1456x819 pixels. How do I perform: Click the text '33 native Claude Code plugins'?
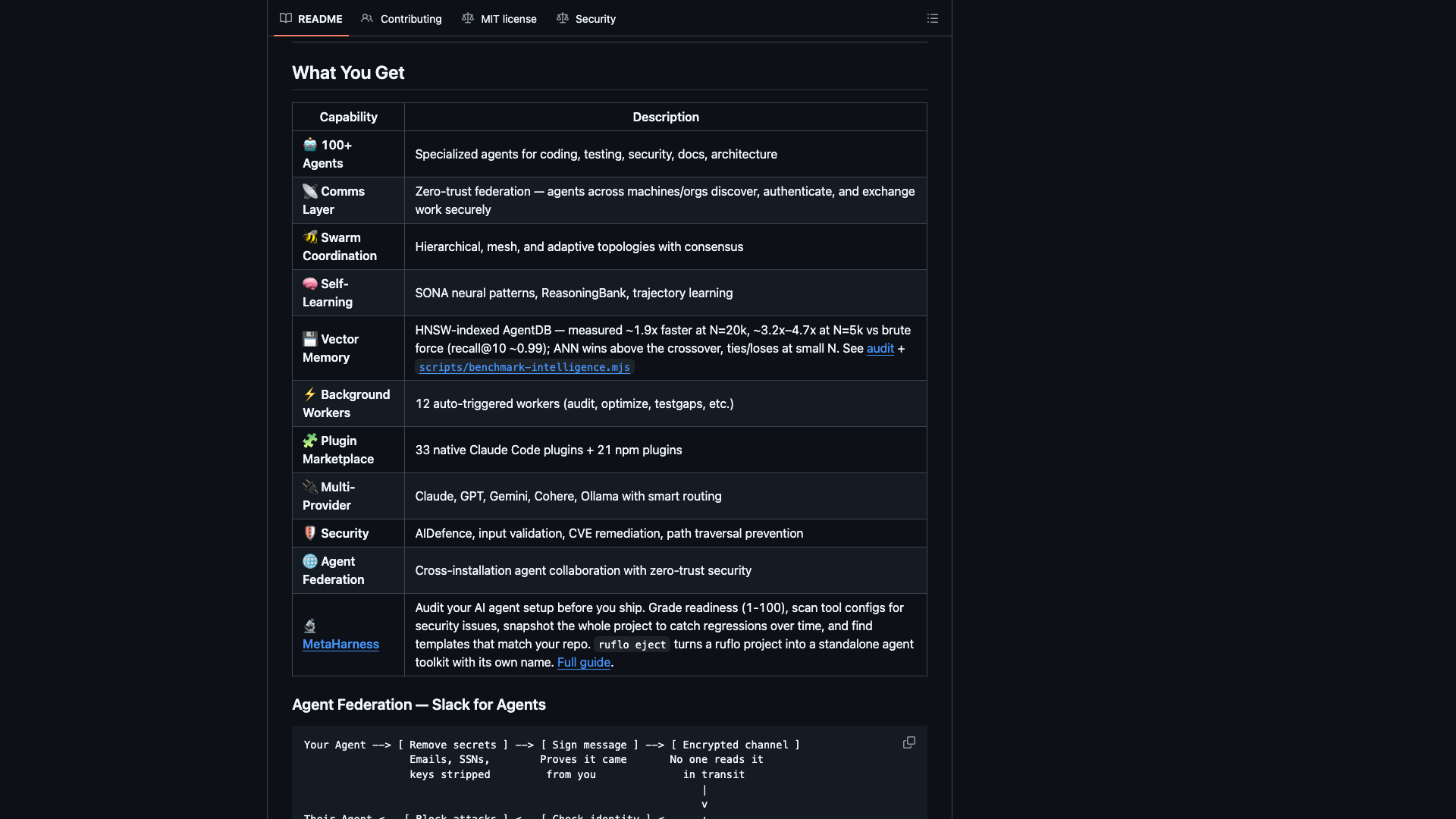tap(499, 450)
